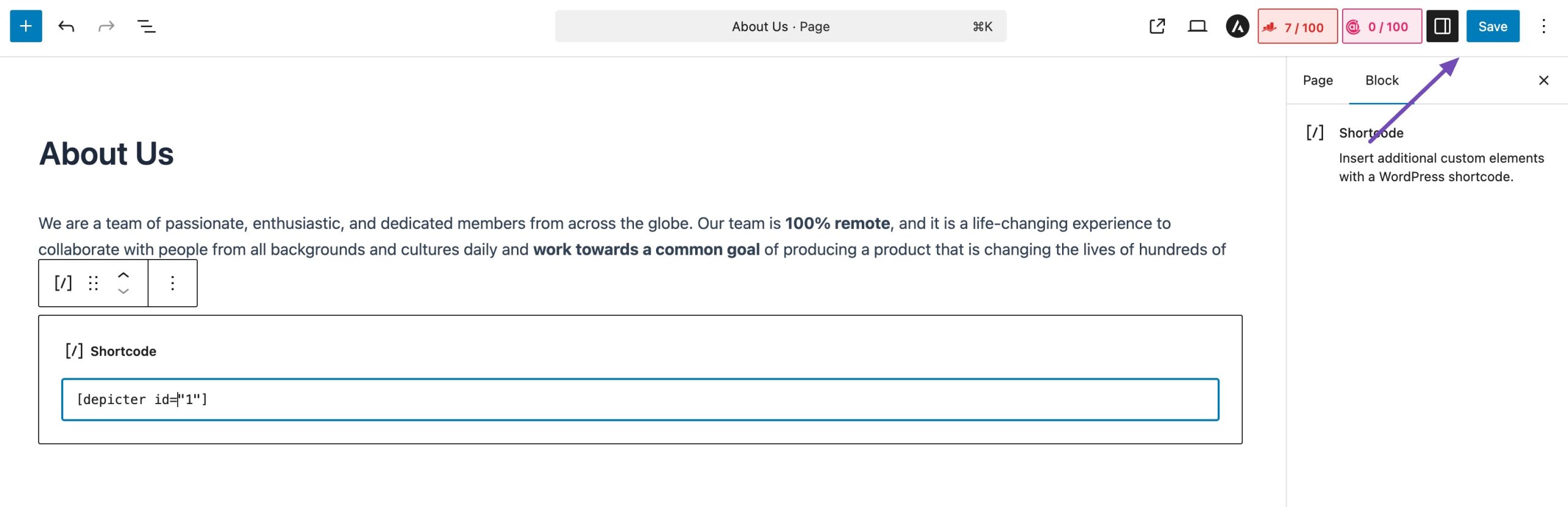Viewport: 1568px width, 507px height.
Task: Switch to the Block tab
Action: pos(1382,80)
